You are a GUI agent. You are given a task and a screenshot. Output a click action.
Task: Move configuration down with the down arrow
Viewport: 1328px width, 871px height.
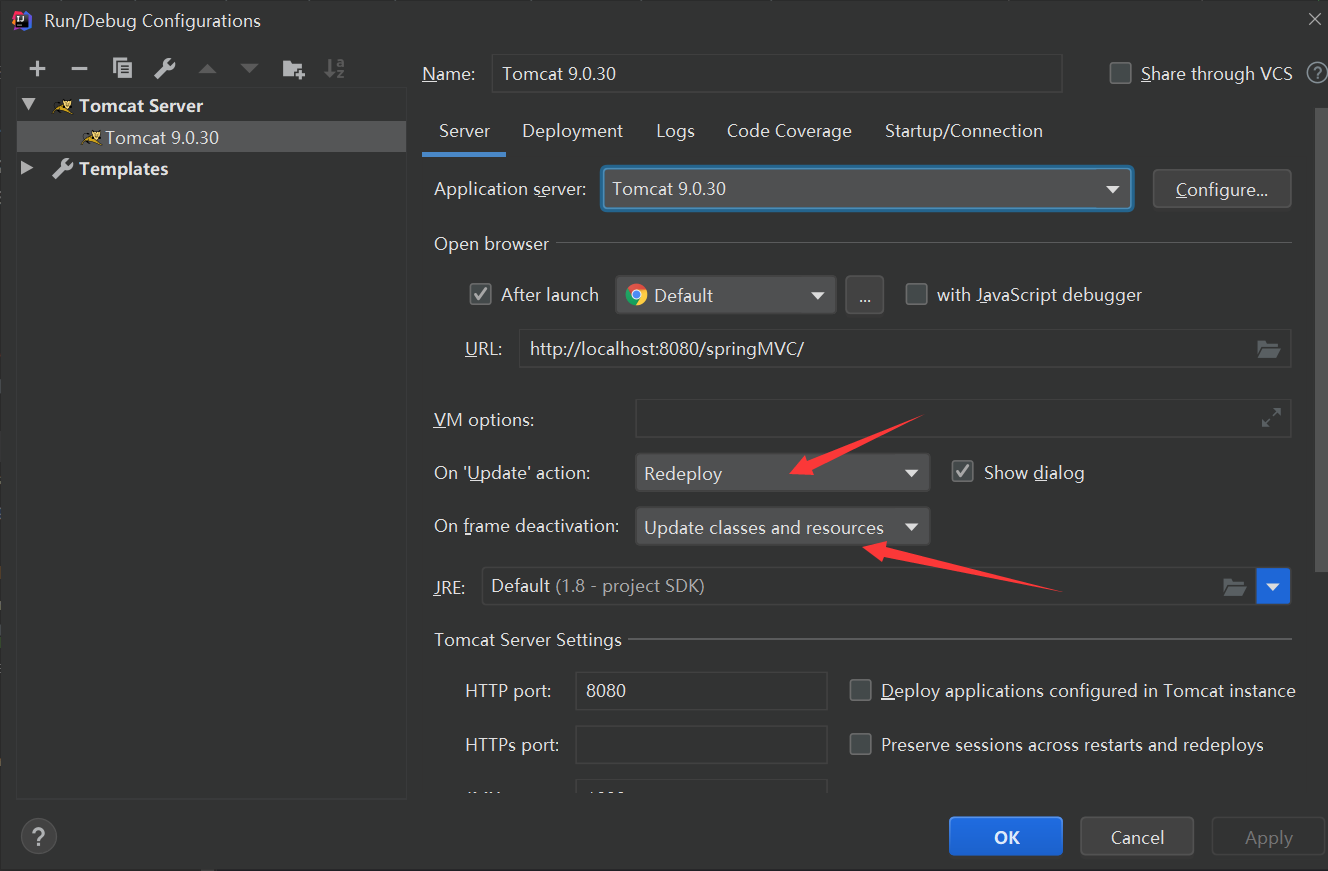(249, 69)
